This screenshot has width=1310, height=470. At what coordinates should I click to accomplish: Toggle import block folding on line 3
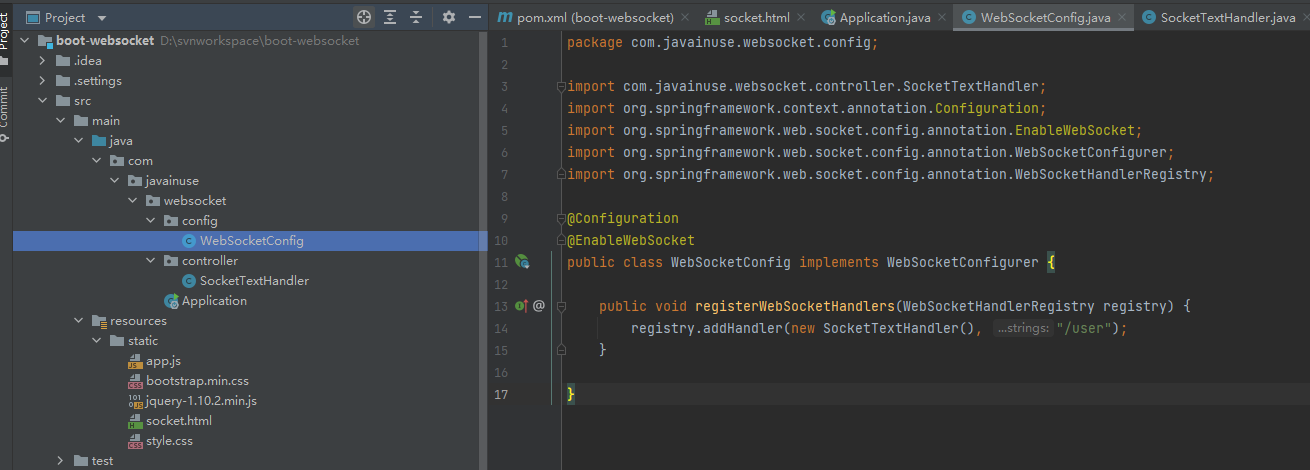(x=561, y=87)
